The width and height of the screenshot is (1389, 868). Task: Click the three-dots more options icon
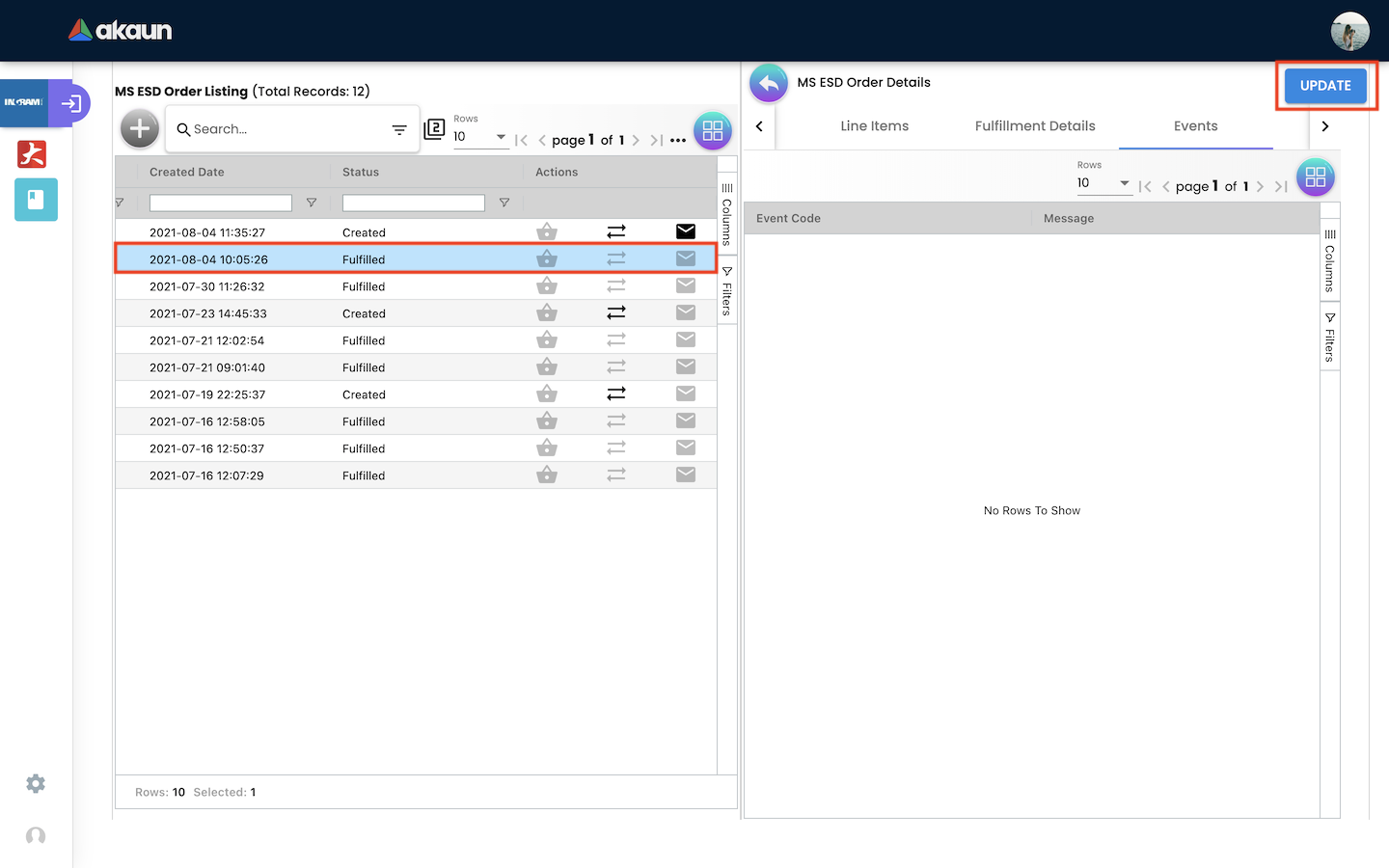coord(678,140)
